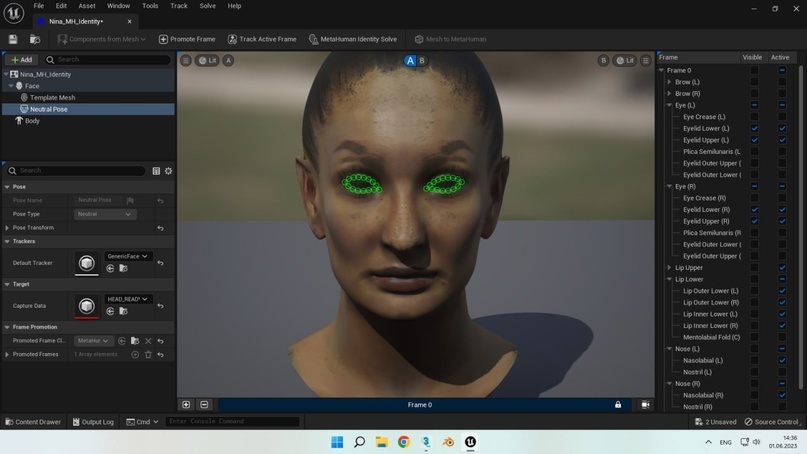Open the File menu

(x=39, y=6)
